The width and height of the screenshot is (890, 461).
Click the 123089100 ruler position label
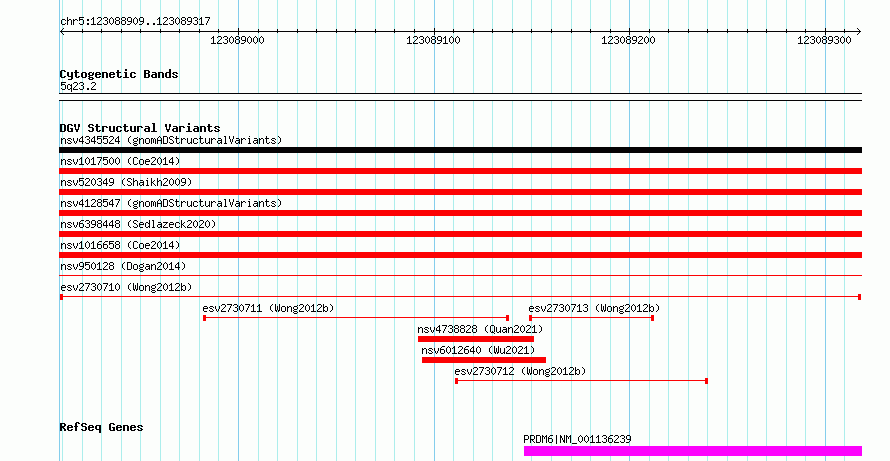433,40
